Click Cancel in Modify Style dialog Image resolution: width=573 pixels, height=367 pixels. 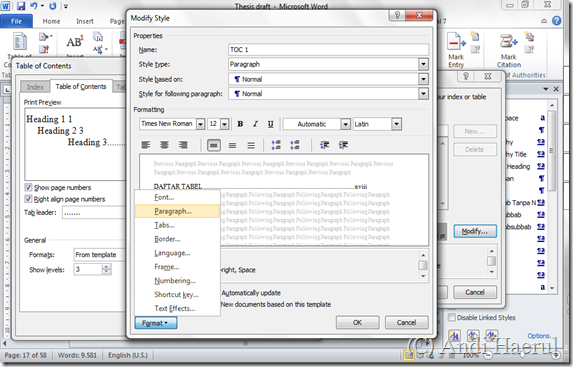[406, 322]
